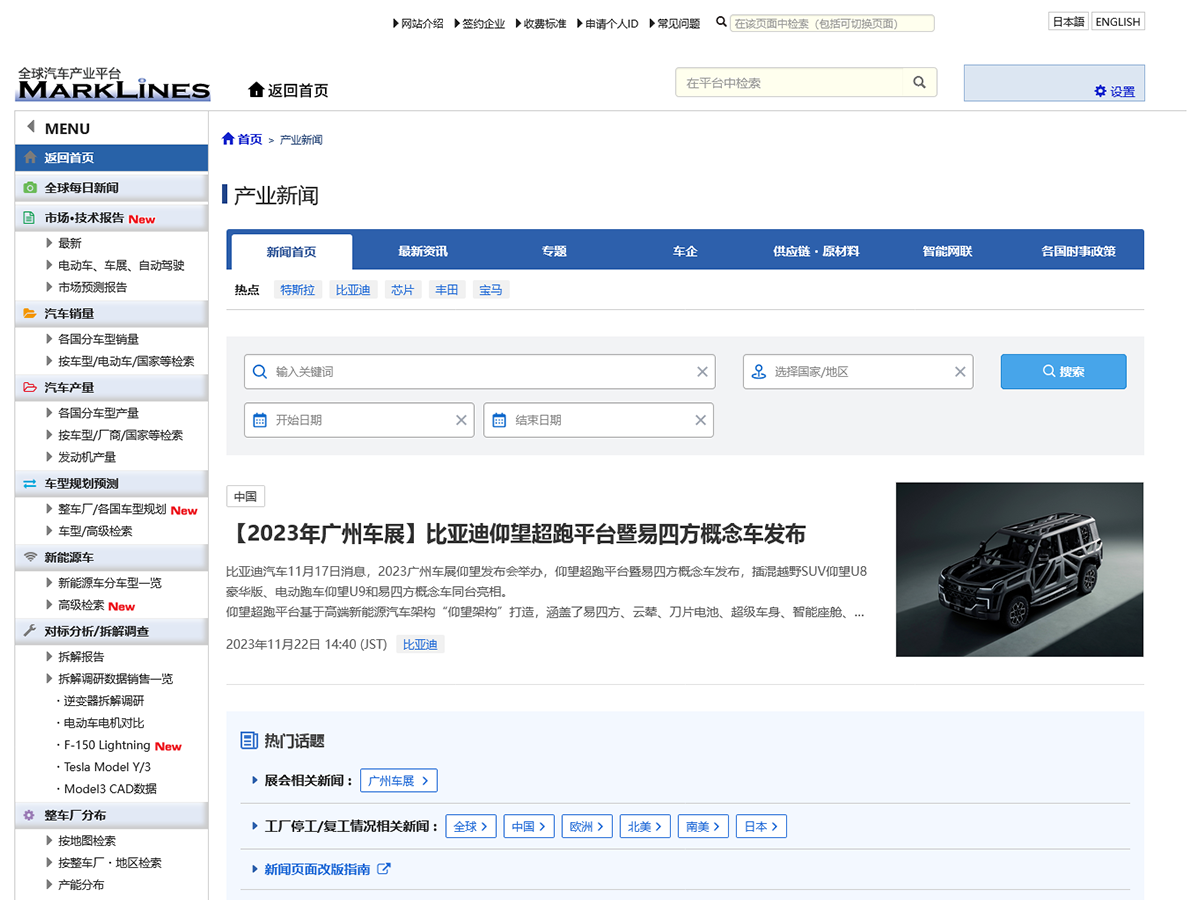1200x900 pixels.
Task: Click the wifi icon beside 新能源车
Action: (x=30, y=557)
